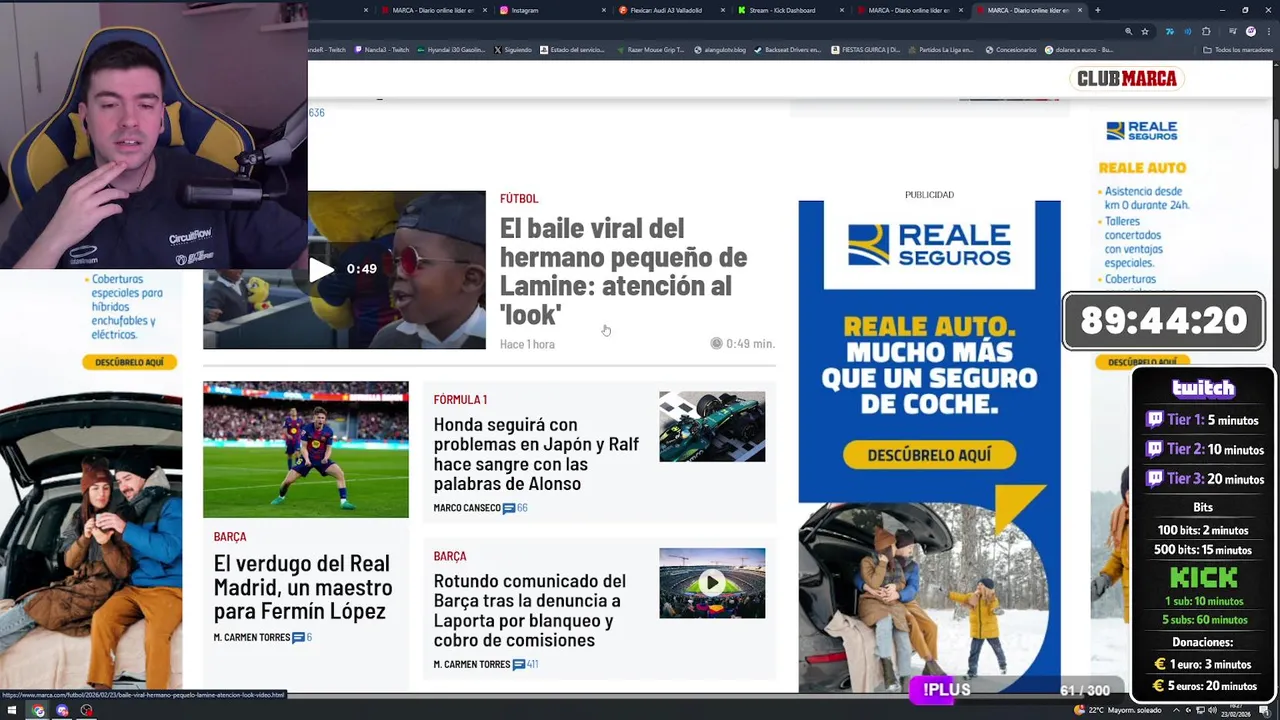Switch to Stream - Kick Dashboard tab

pyautogui.click(x=790, y=10)
